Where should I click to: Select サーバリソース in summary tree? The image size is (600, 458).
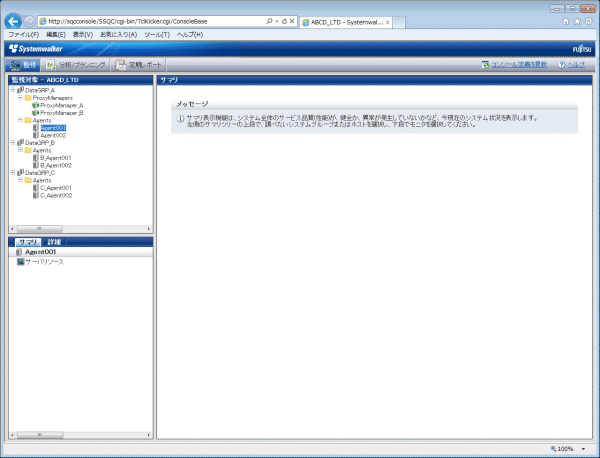44,262
